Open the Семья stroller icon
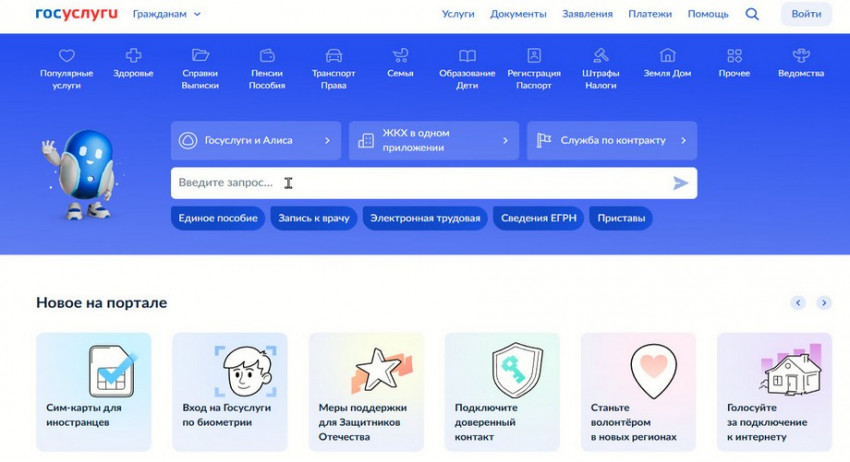The image size is (850, 462). pos(401,55)
